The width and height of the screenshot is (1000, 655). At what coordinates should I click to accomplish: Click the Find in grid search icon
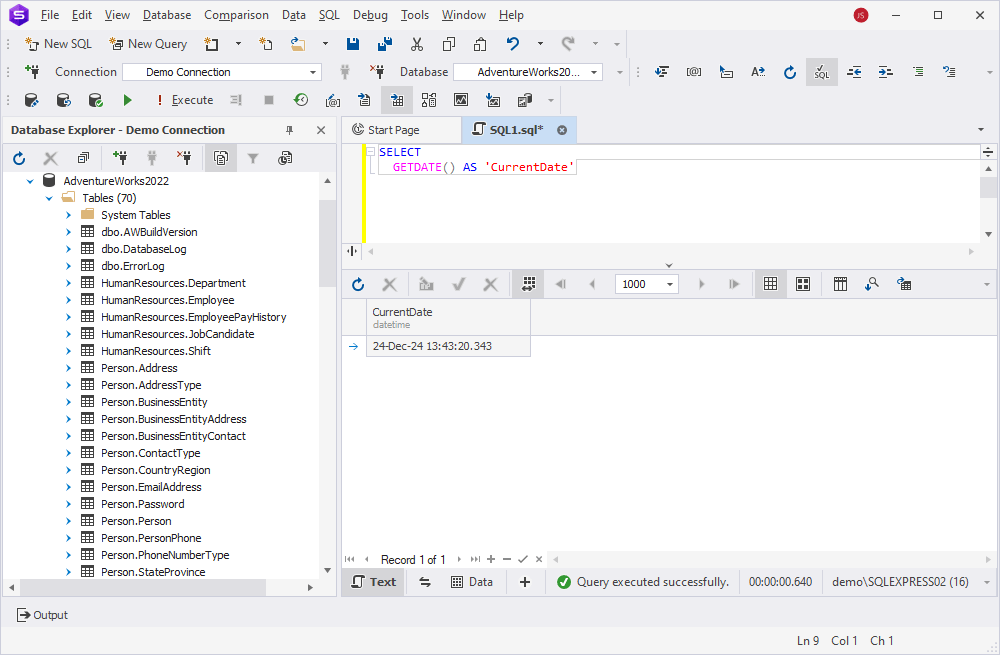tap(872, 284)
